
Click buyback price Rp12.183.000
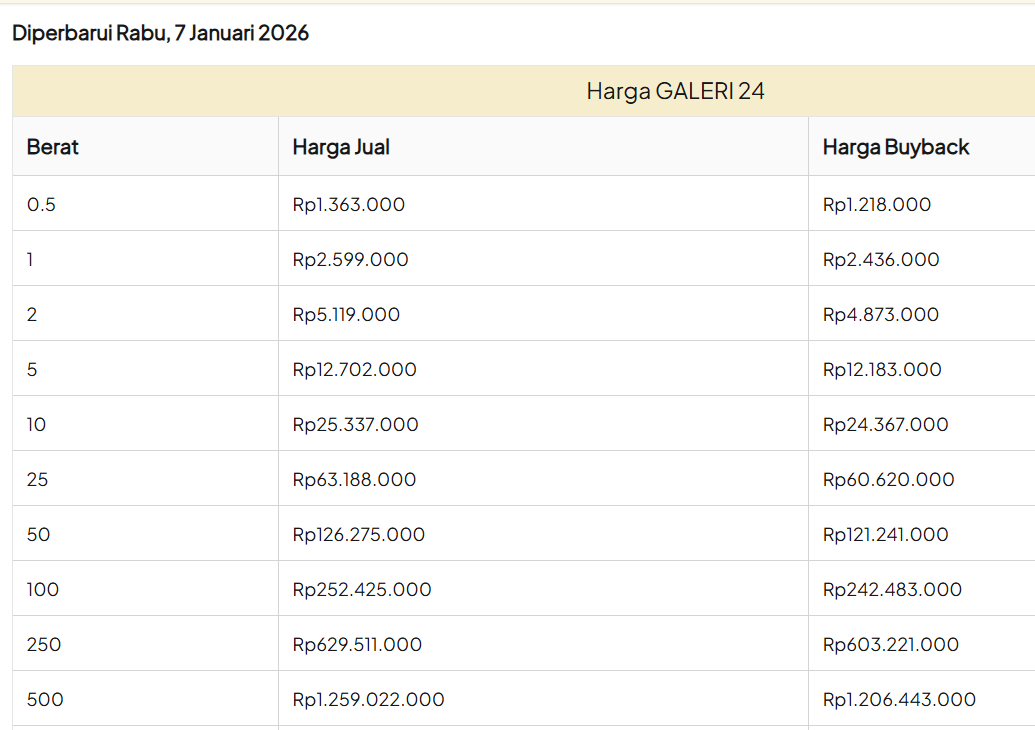point(882,369)
